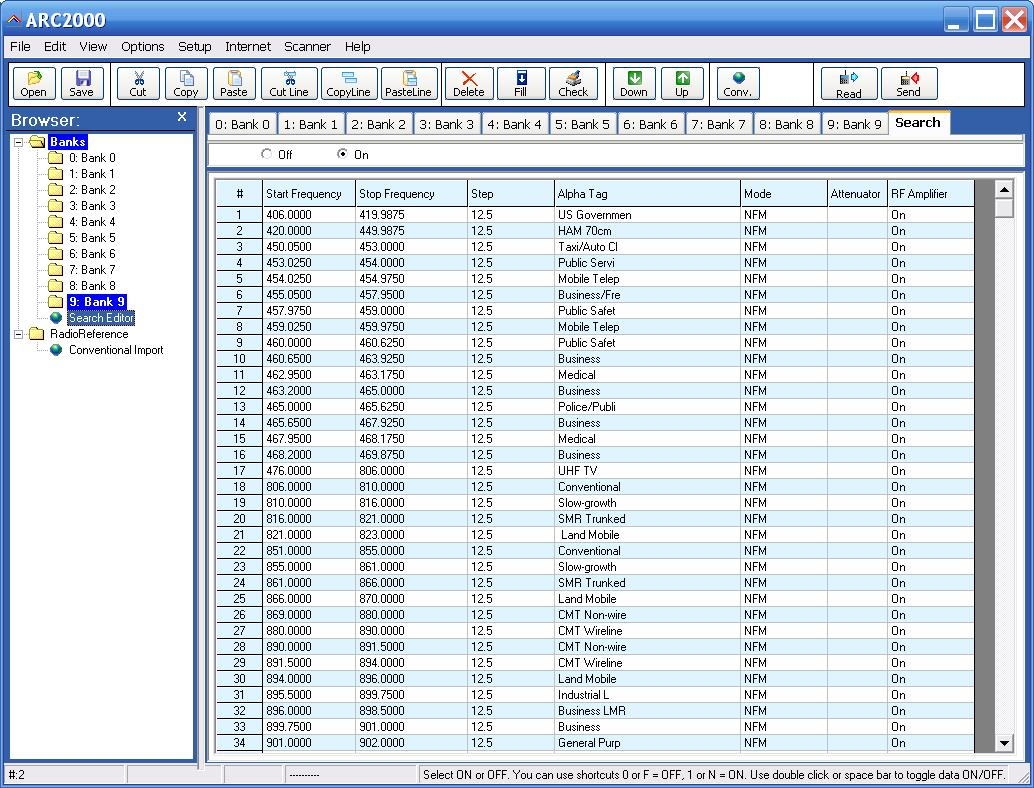The image size is (1034, 788).
Task: Click the scrollbar down arrow in the table
Action: point(1004,743)
